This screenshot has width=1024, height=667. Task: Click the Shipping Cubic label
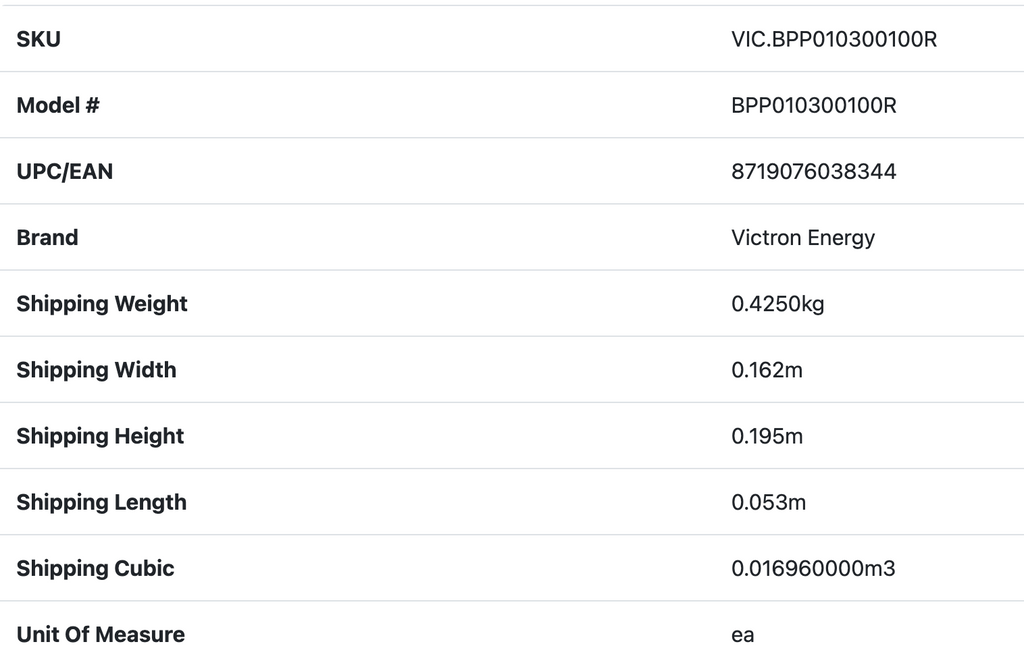click(95, 568)
